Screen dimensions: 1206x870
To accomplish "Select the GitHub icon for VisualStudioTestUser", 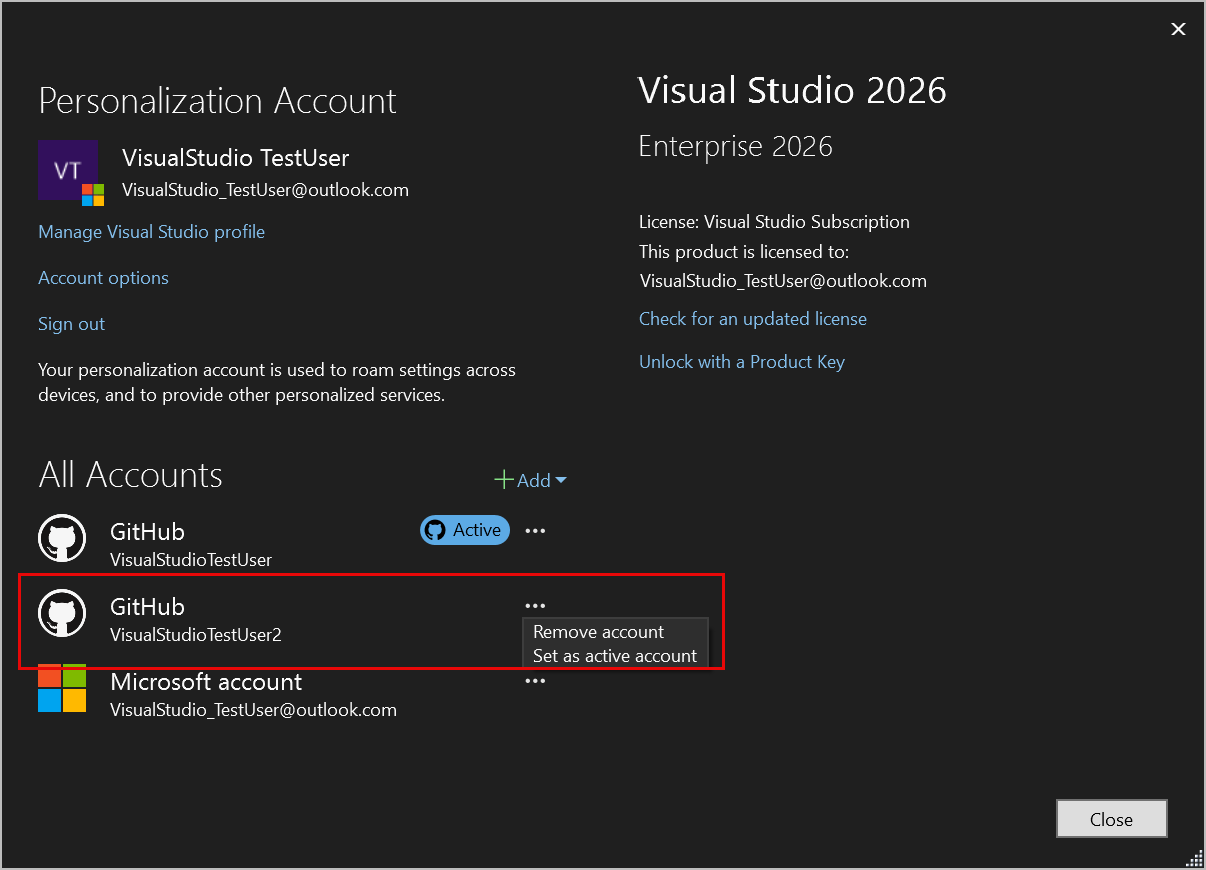I will 62,538.
